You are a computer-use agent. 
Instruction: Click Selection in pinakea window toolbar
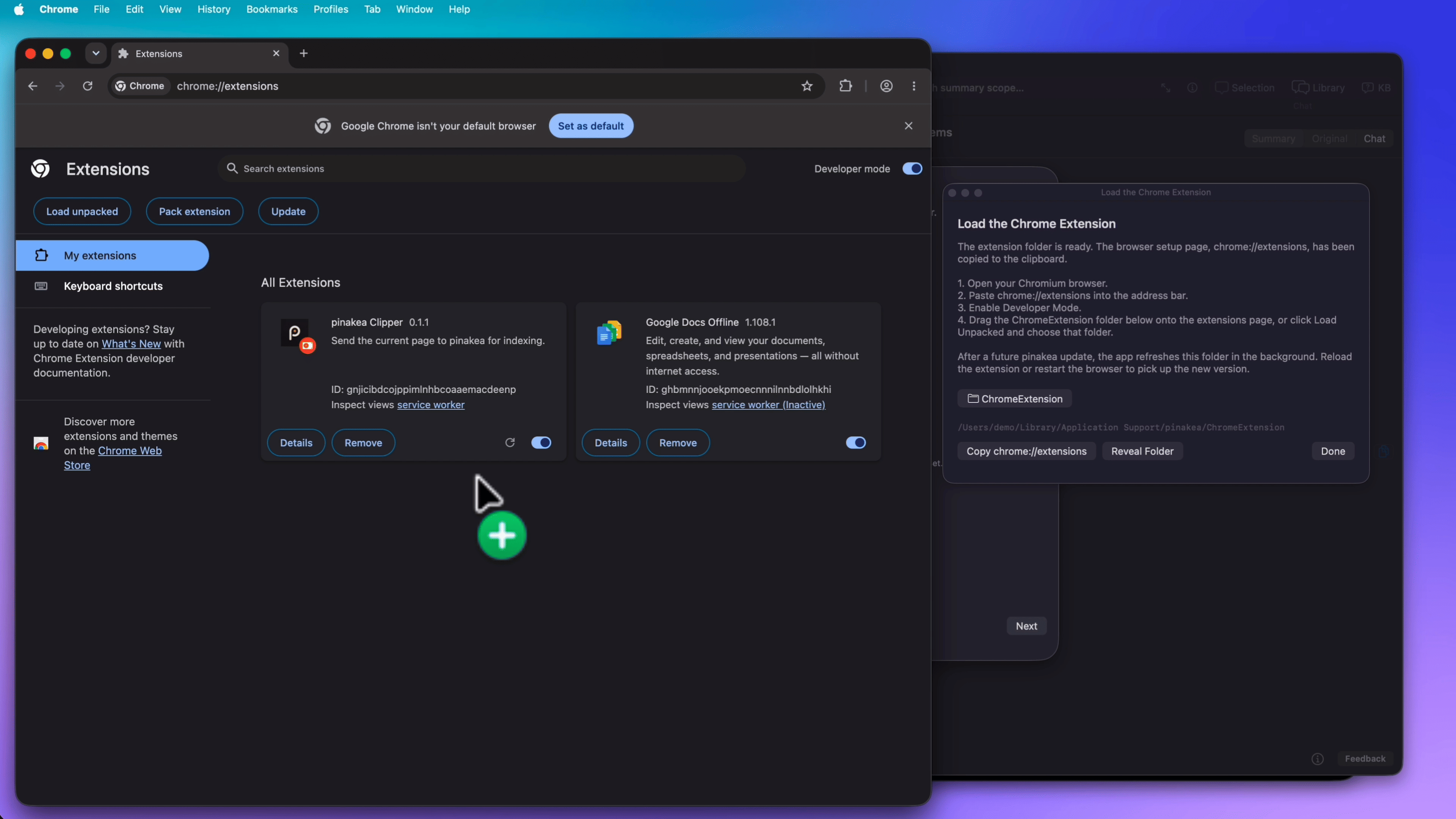[1244, 88]
